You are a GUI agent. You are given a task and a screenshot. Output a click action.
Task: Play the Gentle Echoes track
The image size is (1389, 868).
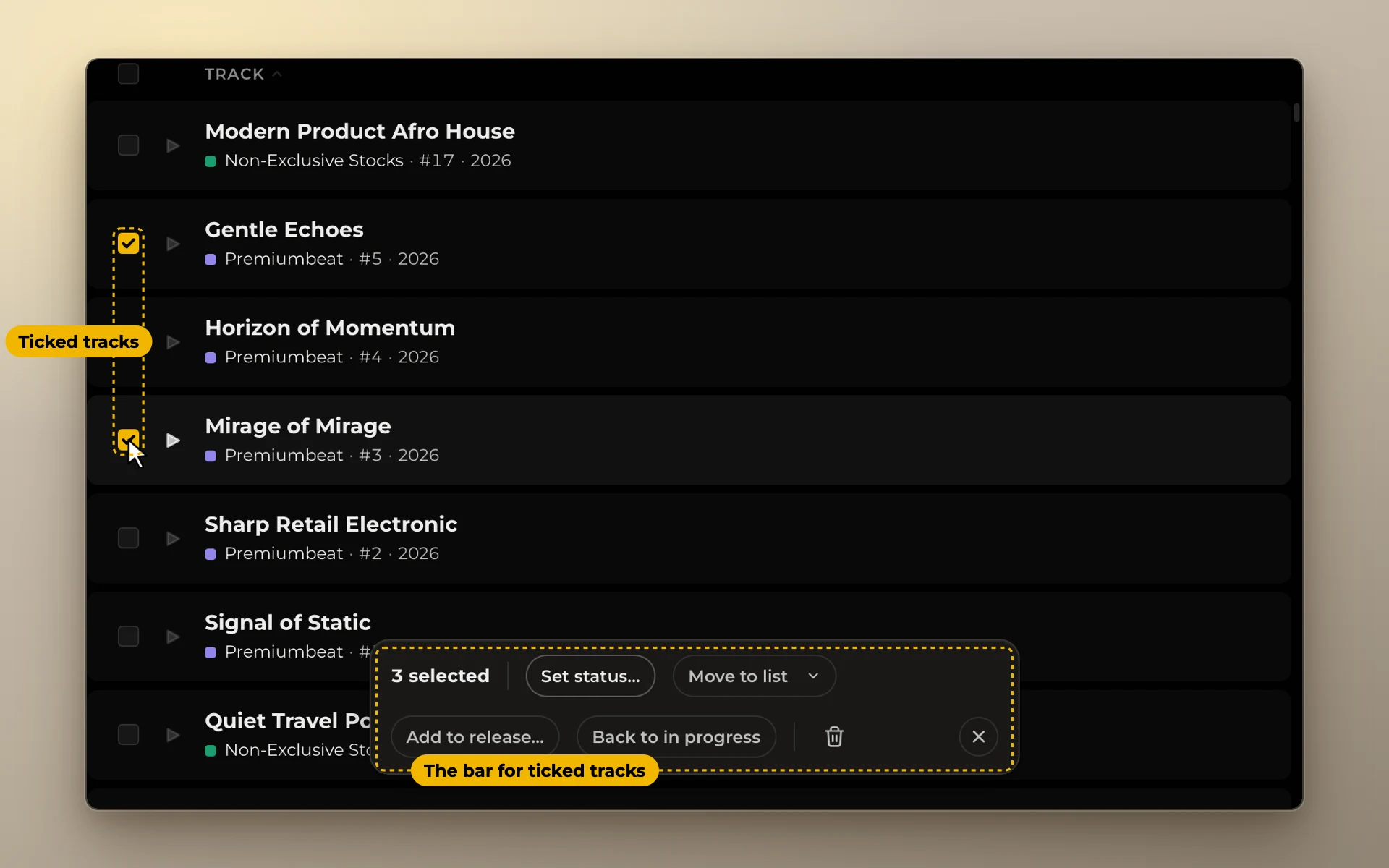coord(173,244)
